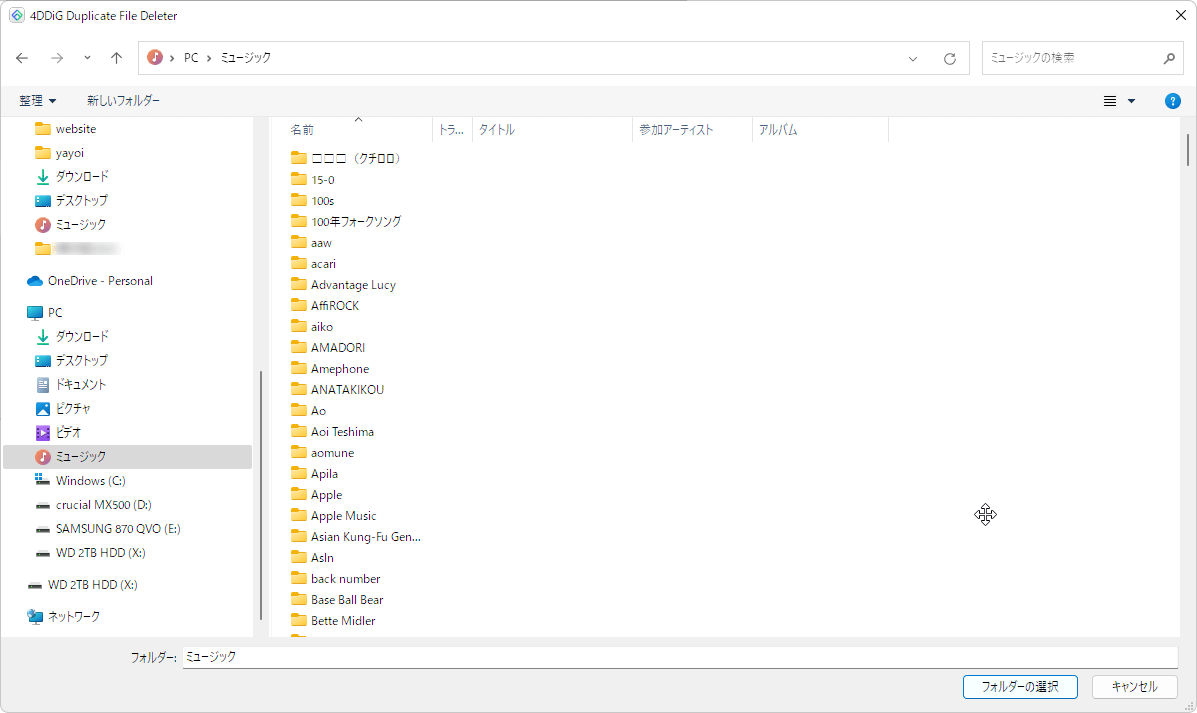Open Windows (C:) drive
The width and height of the screenshot is (1197, 713).
pyautogui.click(x=80, y=481)
